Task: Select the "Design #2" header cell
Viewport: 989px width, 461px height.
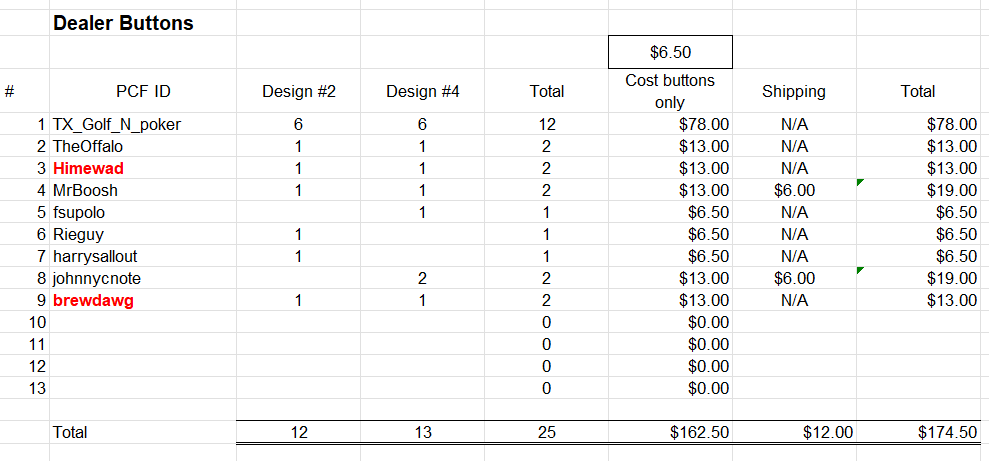Action: (x=298, y=92)
